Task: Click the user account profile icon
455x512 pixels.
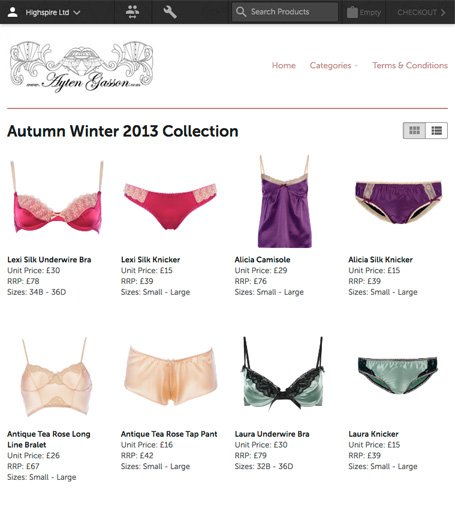Action: [13, 12]
